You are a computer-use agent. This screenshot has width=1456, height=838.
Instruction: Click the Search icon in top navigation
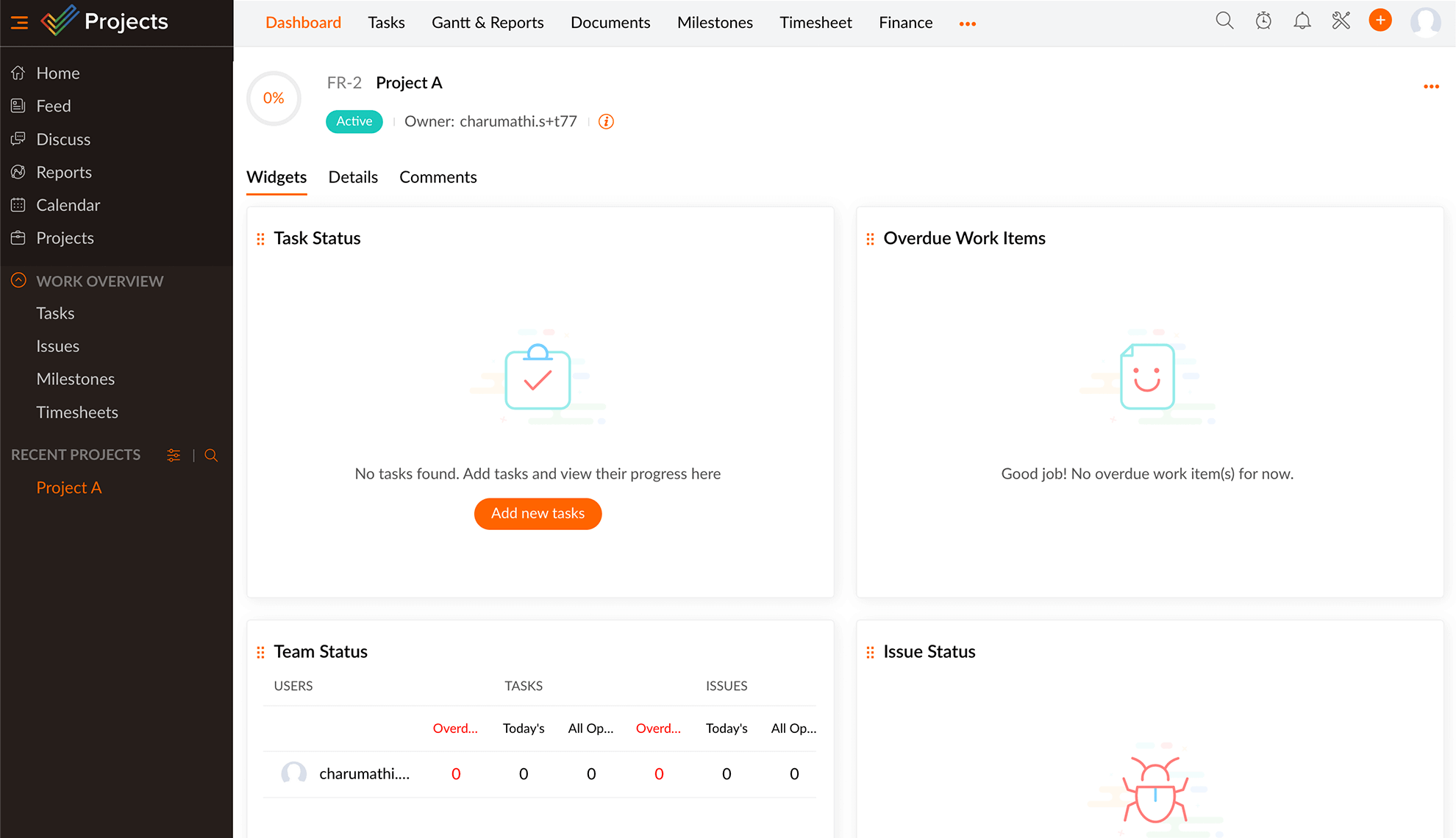[x=1225, y=21]
